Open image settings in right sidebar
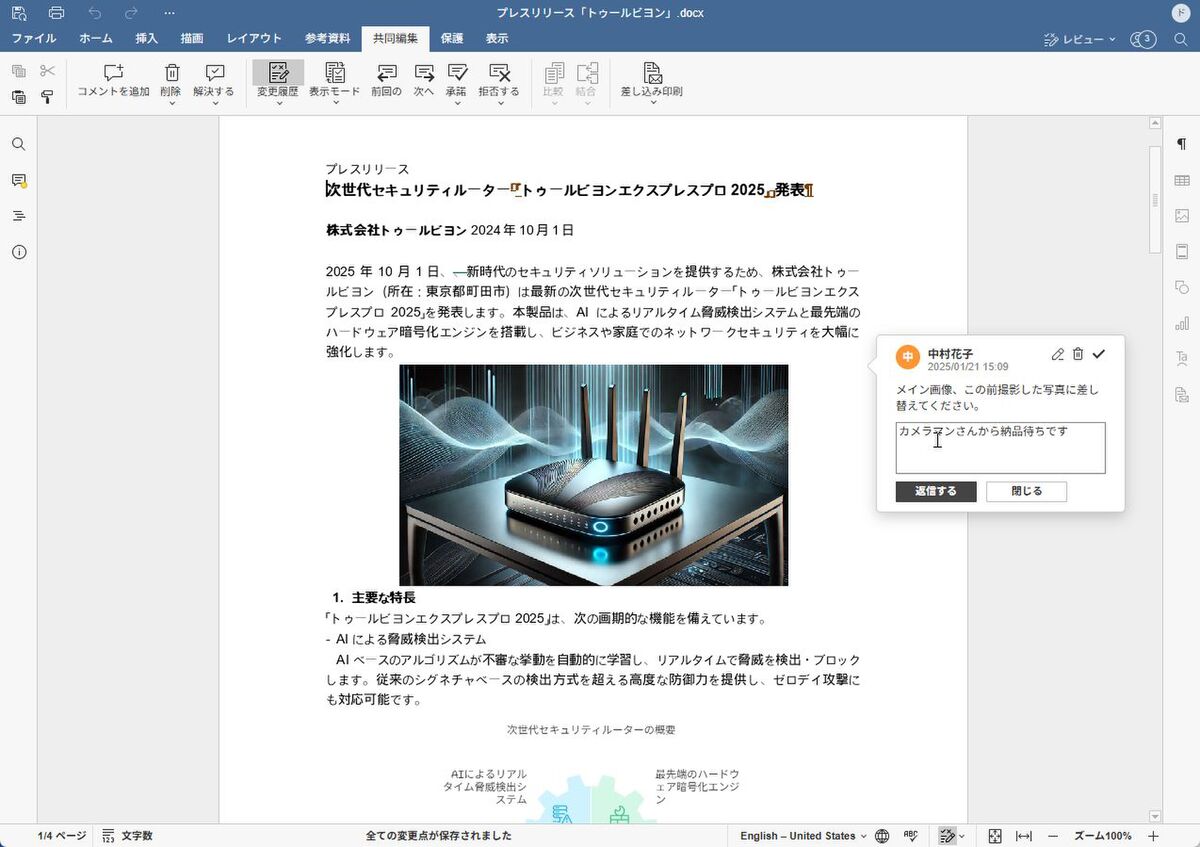 click(x=1182, y=215)
